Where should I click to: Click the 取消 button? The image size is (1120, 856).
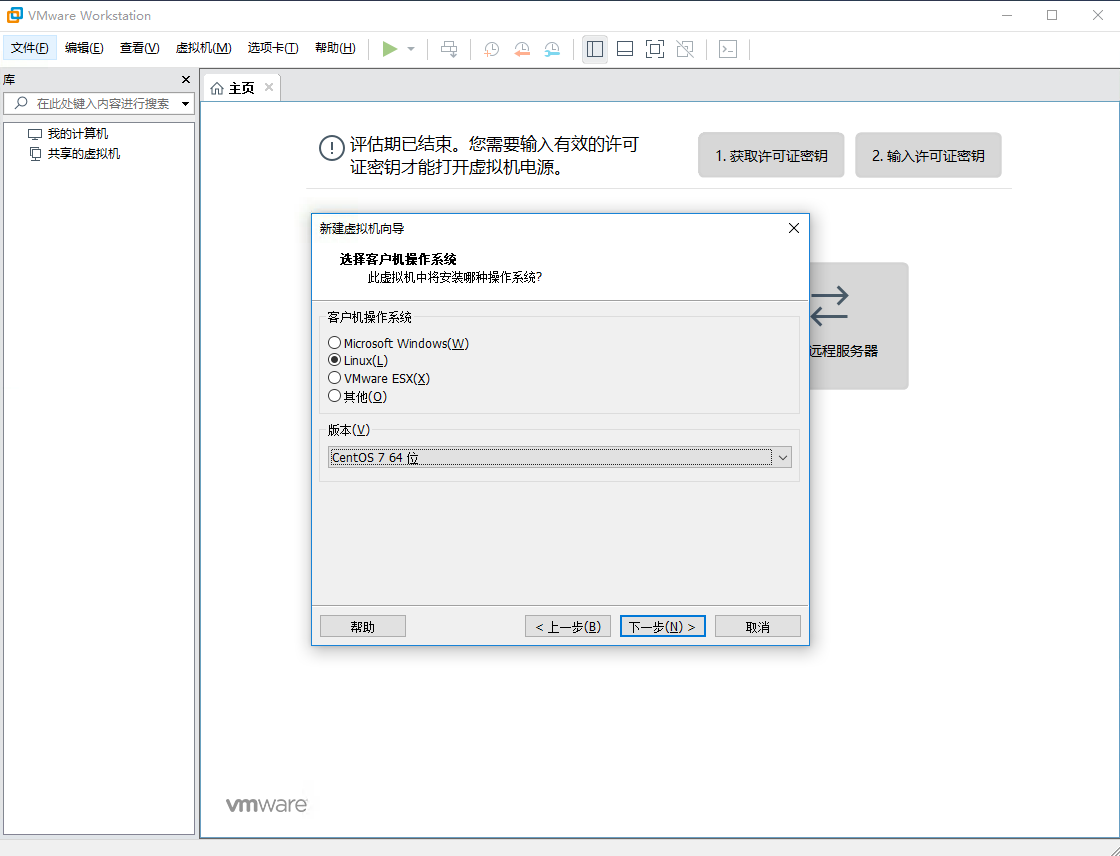tap(758, 627)
